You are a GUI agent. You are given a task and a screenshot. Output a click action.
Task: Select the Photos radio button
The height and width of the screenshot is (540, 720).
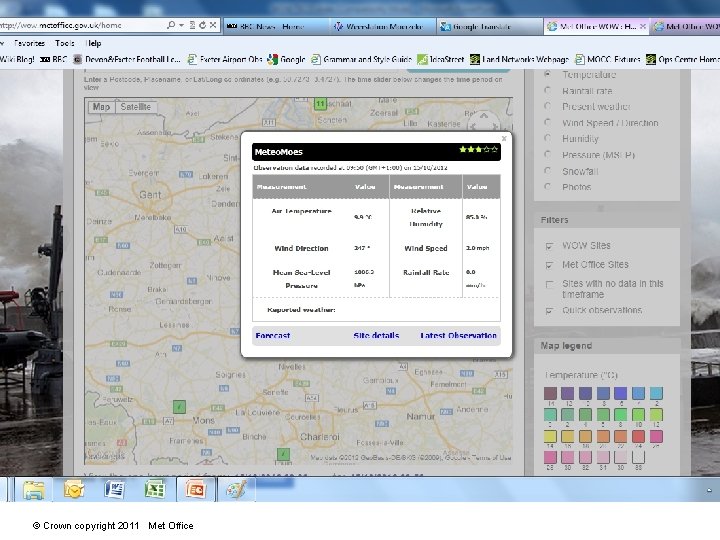pos(547,186)
